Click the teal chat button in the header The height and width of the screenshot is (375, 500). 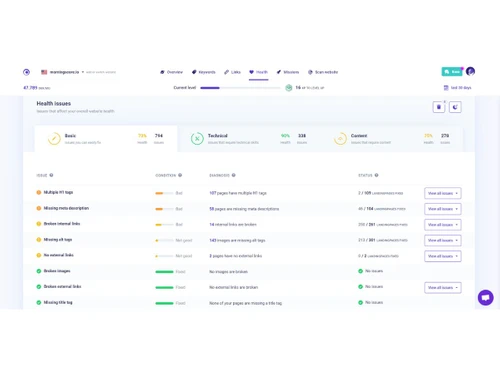[x=452, y=72]
